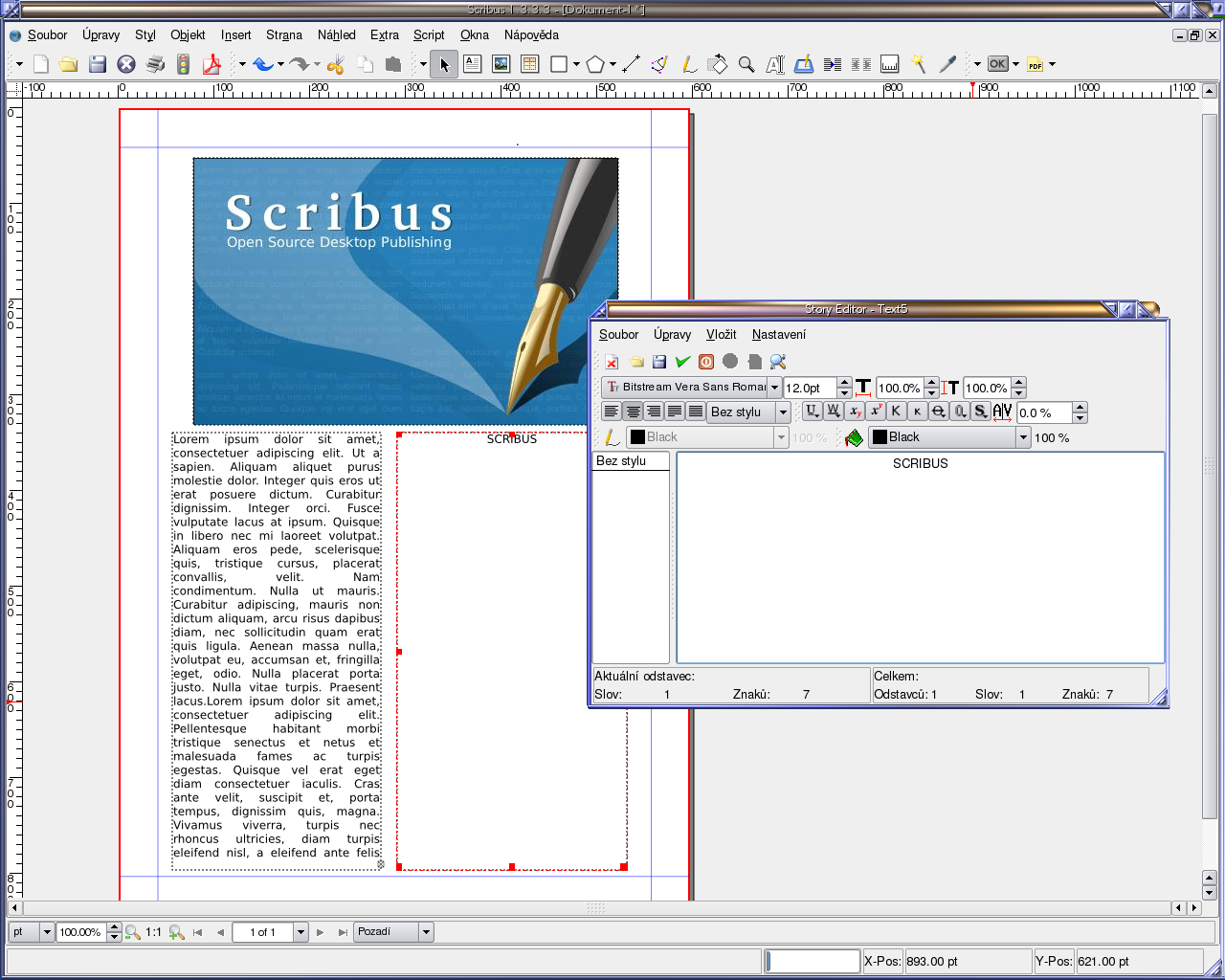Select the Insert Table tool
The image size is (1225, 980).
click(x=529, y=64)
